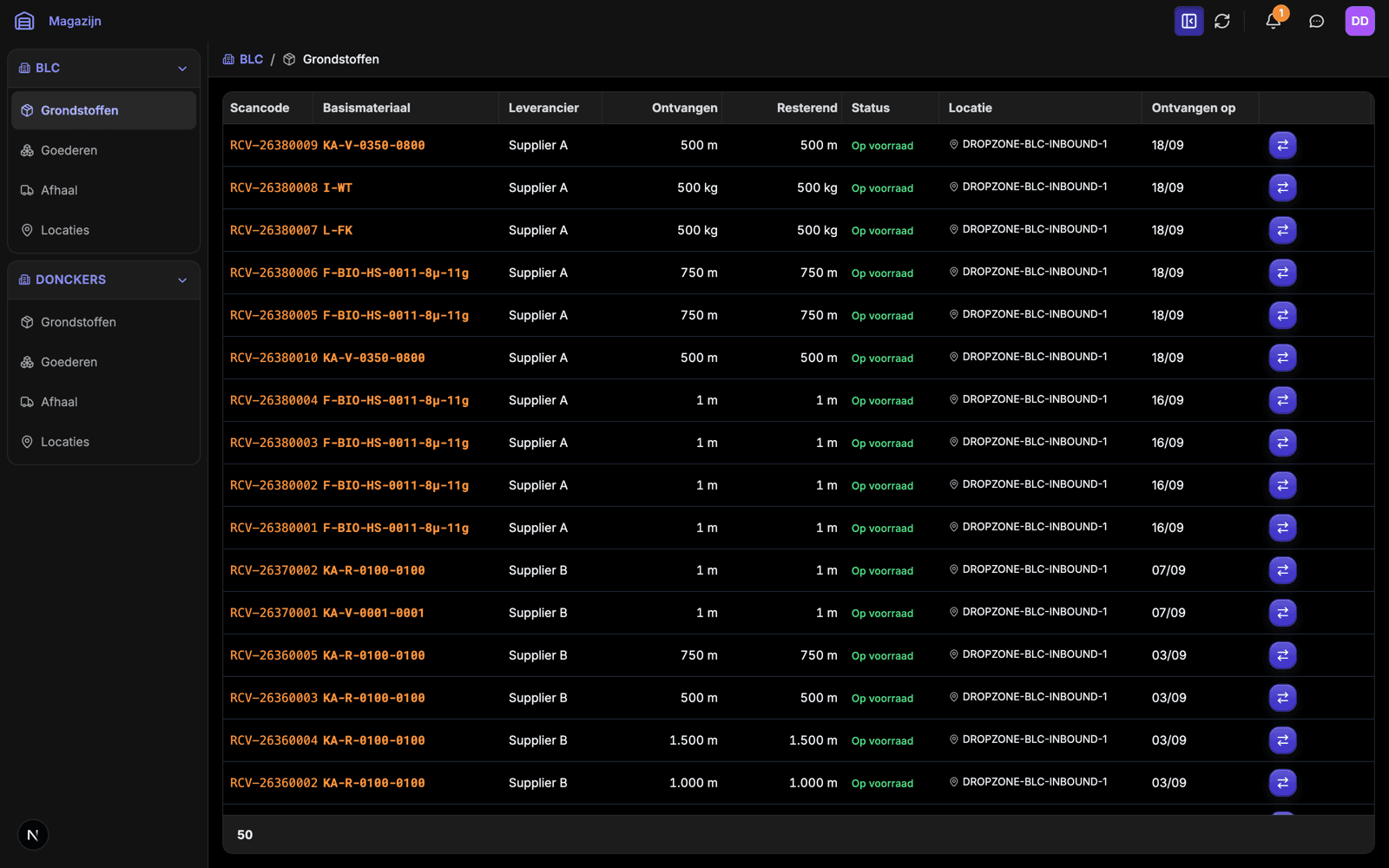Click transfer button for RCV-26380001
Image resolution: width=1389 pixels, height=868 pixels.
1282,528
